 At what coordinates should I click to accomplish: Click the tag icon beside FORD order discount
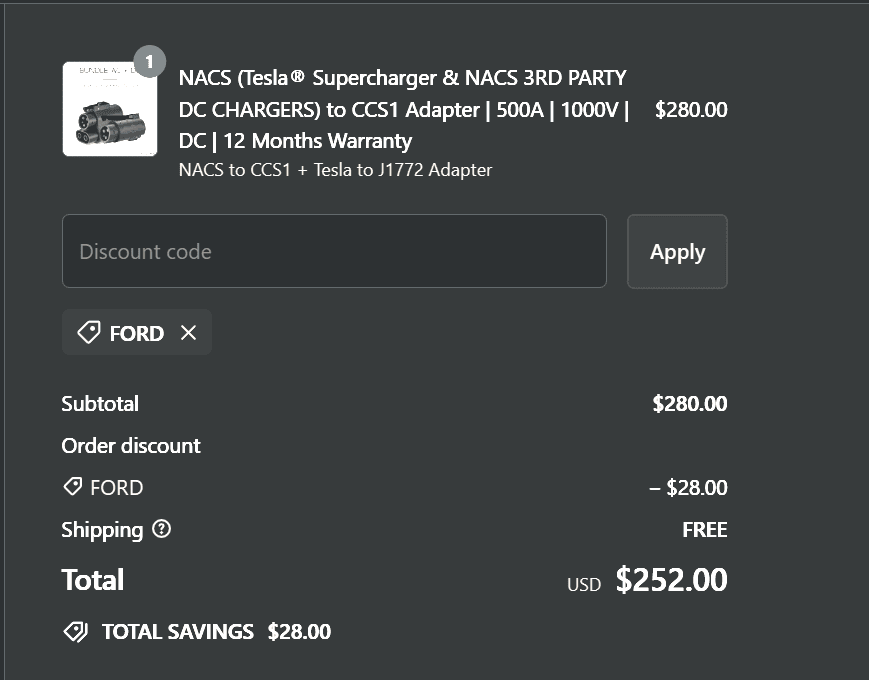click(72, 487)
